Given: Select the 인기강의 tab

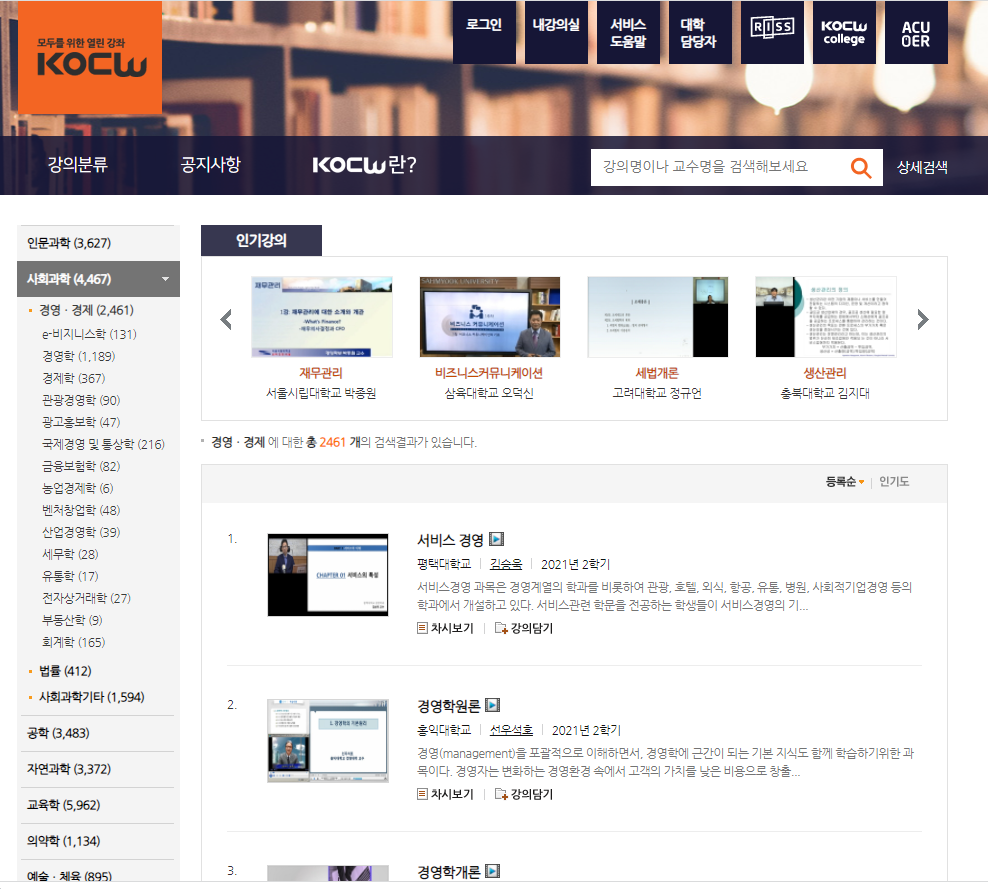Looking at the screenshot, I should coord(261,240).
